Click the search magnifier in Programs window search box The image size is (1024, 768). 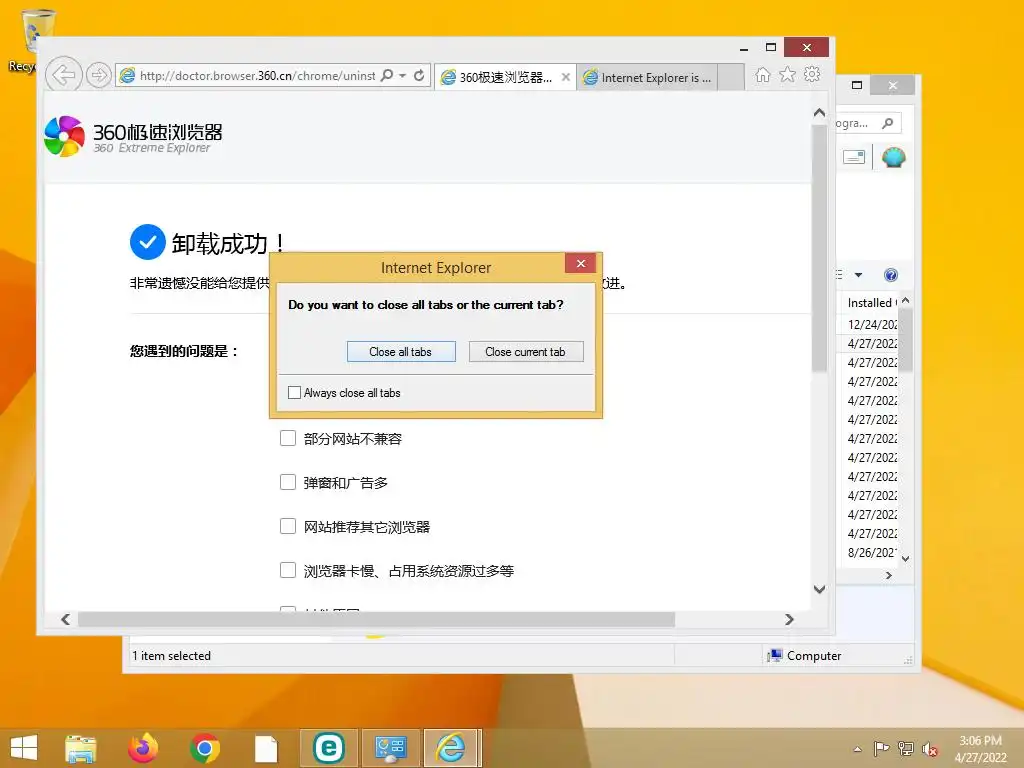click(x=888, y=123)
